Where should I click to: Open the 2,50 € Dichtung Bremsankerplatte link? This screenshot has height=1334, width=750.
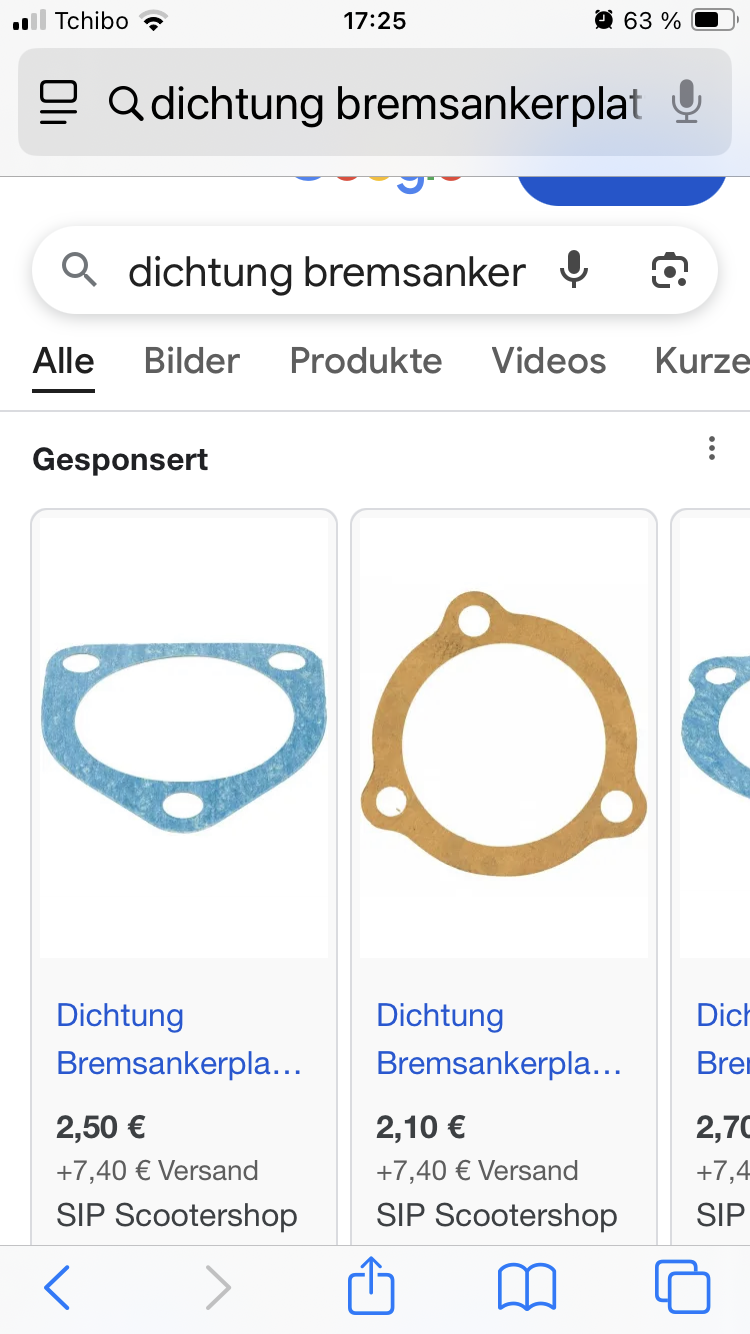click(x=179, y=1038)
